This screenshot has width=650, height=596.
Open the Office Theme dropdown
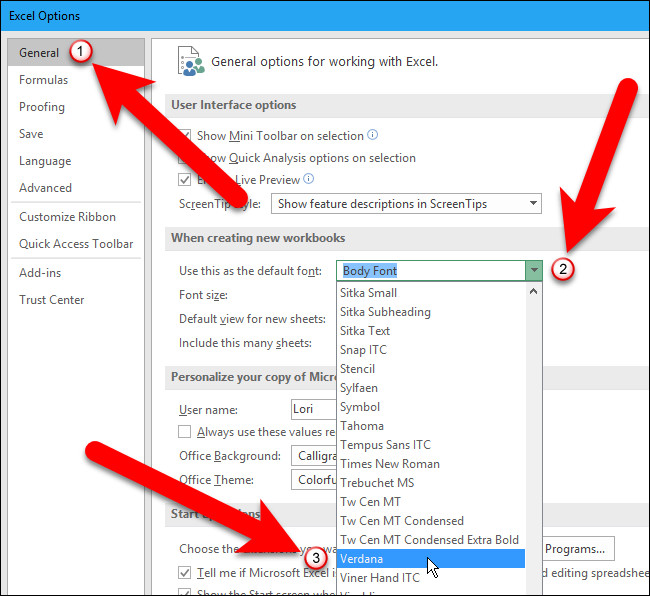[314, 480]
